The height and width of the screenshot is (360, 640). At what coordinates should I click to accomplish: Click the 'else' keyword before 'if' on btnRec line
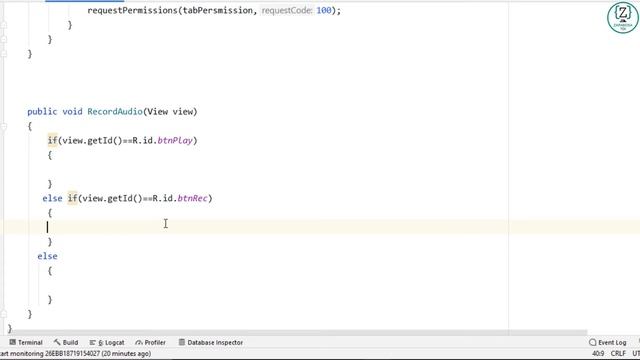pyautogui.click(x=52, y=199)
